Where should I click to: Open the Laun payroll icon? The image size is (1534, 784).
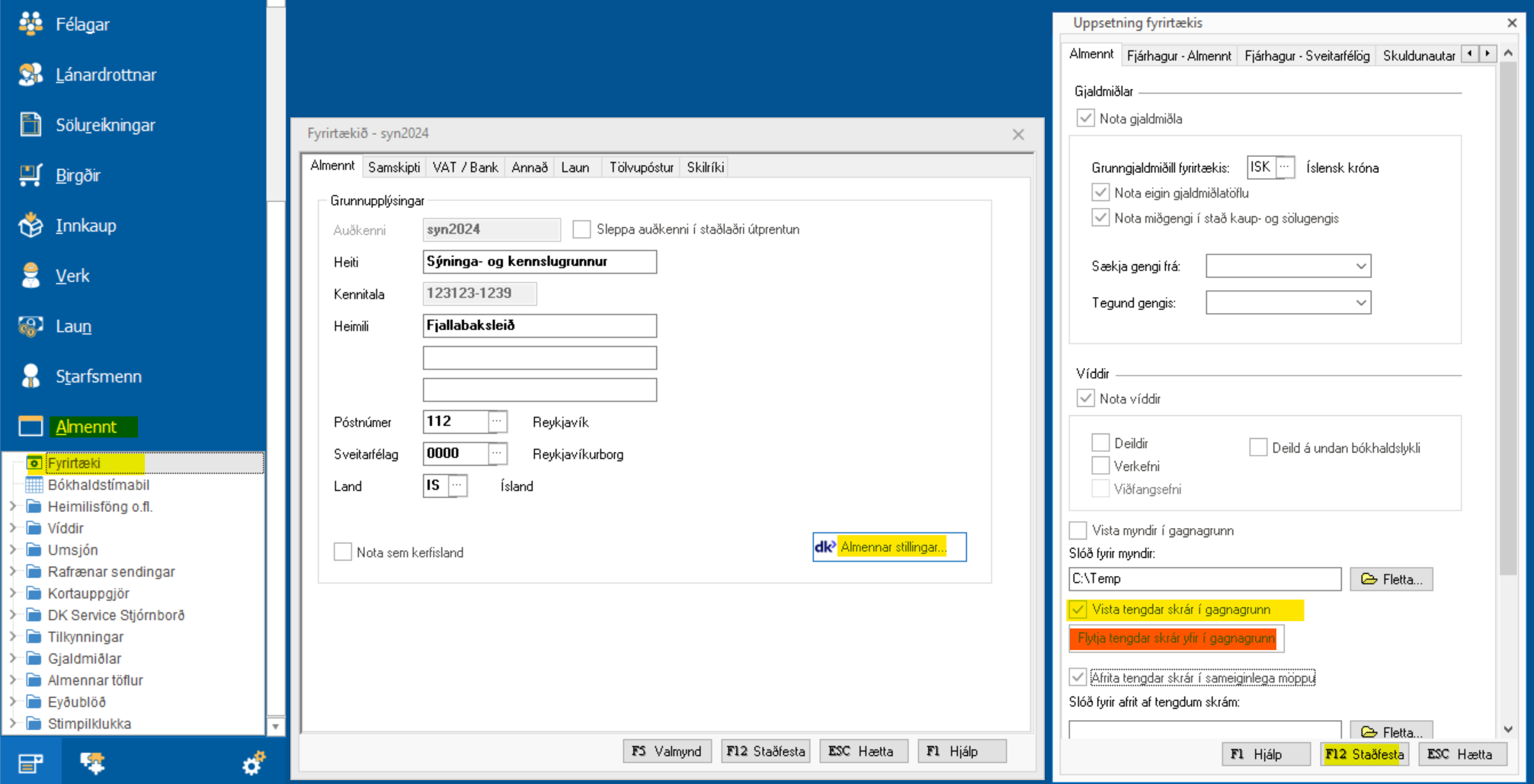click(30, 325)
